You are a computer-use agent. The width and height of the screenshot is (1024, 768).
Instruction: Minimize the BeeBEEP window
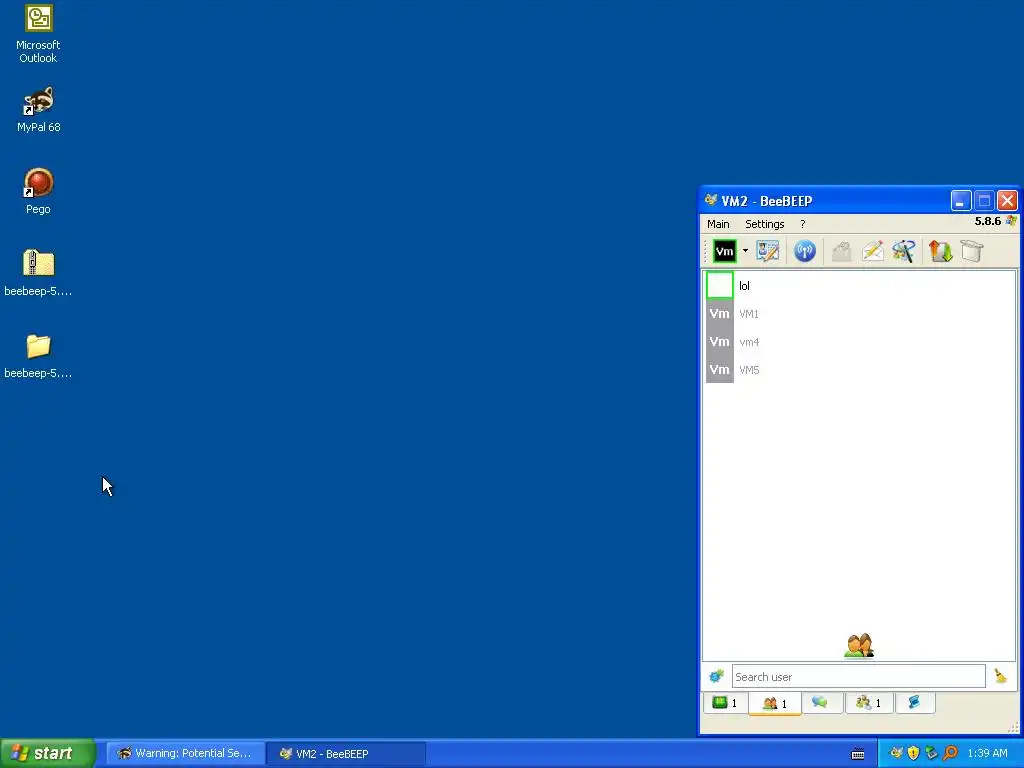click(x=961, y=200)
